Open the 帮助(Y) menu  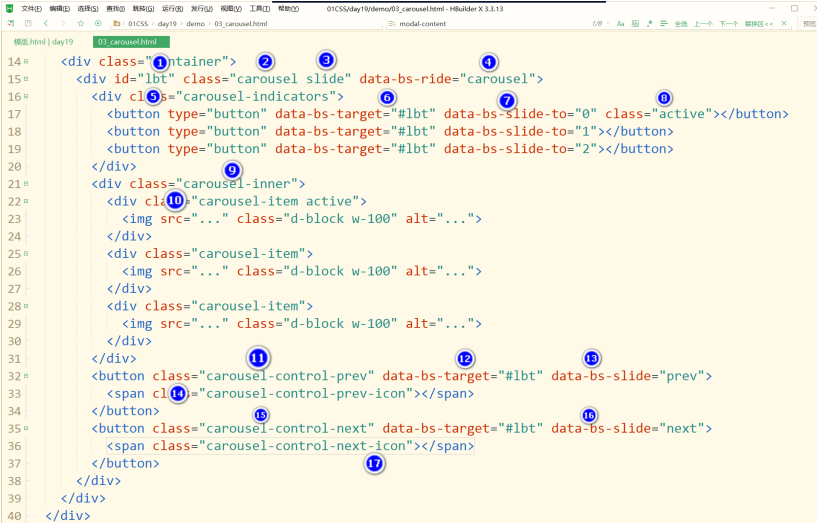[x=288, y=9]
